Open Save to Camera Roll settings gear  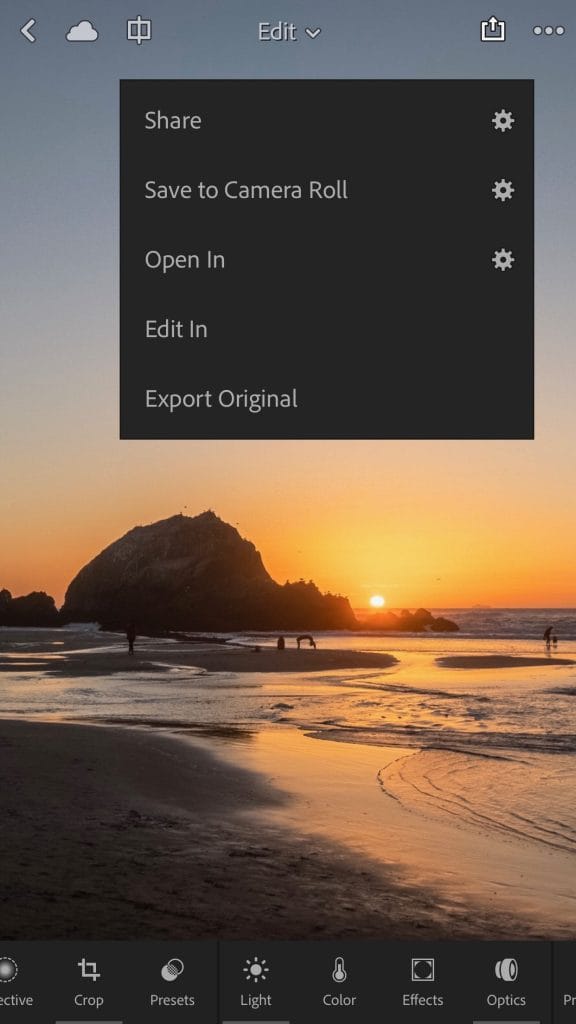click(503, 190)
